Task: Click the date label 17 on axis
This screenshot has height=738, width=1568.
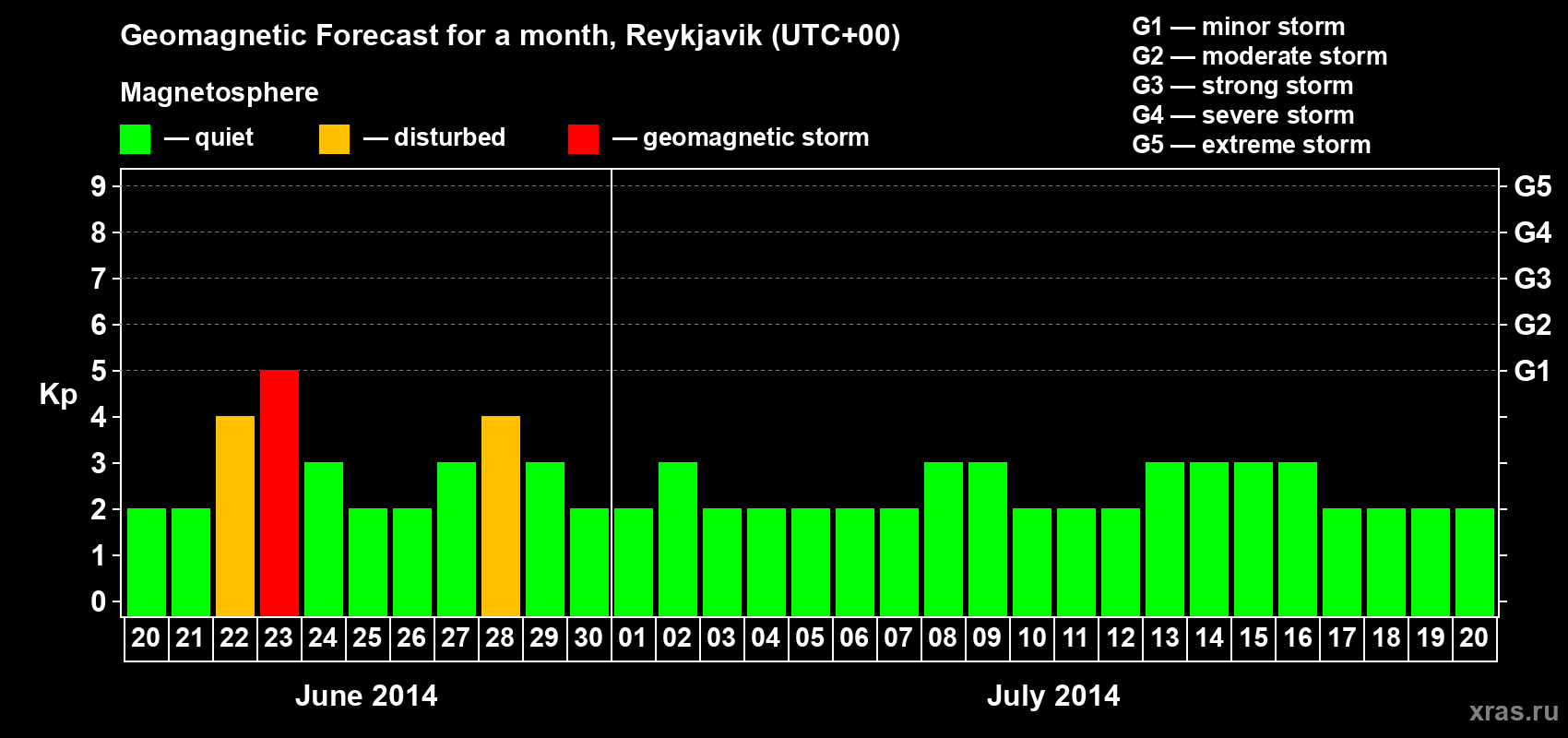Action: click(1342, 638)
